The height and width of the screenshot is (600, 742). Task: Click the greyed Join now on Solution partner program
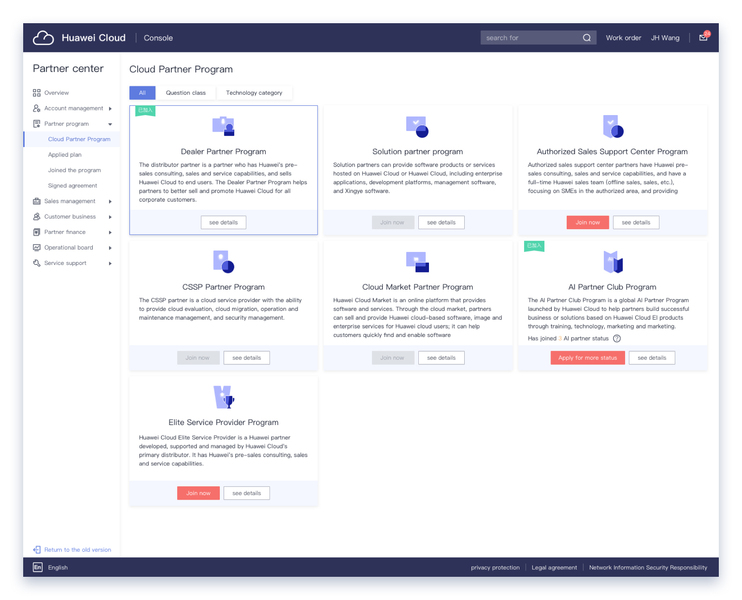pos(393,222)
